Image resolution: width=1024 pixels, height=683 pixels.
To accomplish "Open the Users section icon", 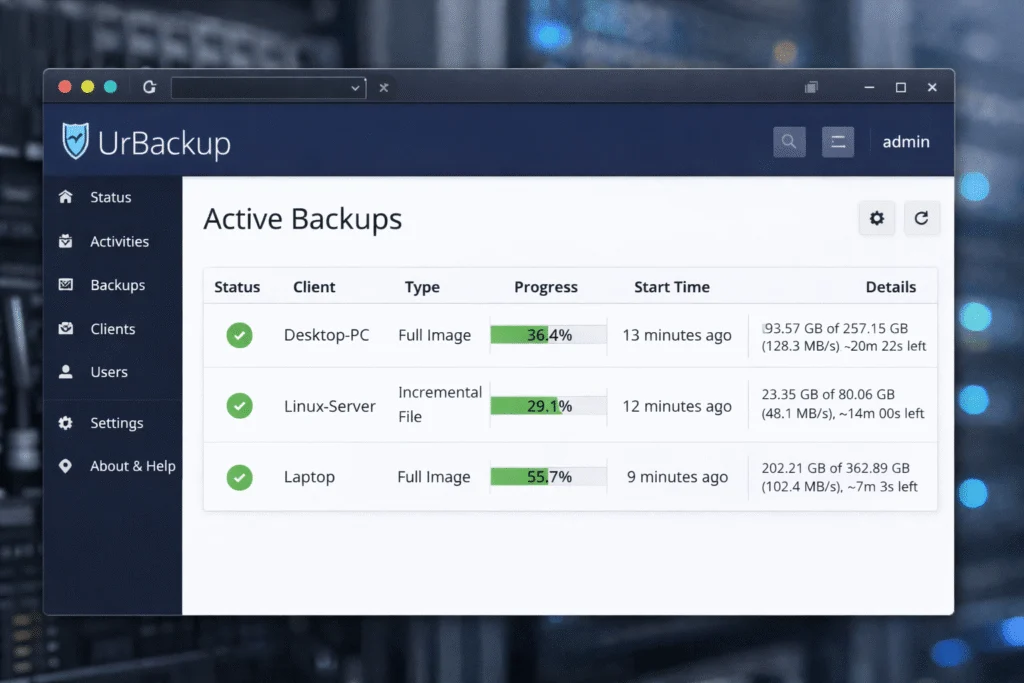I will coord(67,372).
